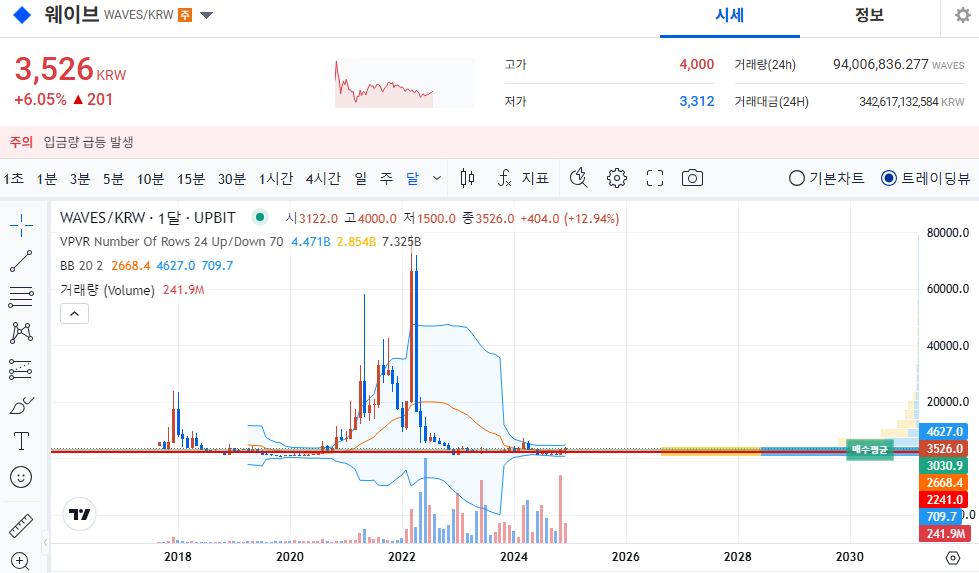The height and width of the screenshot is (573, 979).
Task: Select the ruler measure tool
Action: pos(21,526)
